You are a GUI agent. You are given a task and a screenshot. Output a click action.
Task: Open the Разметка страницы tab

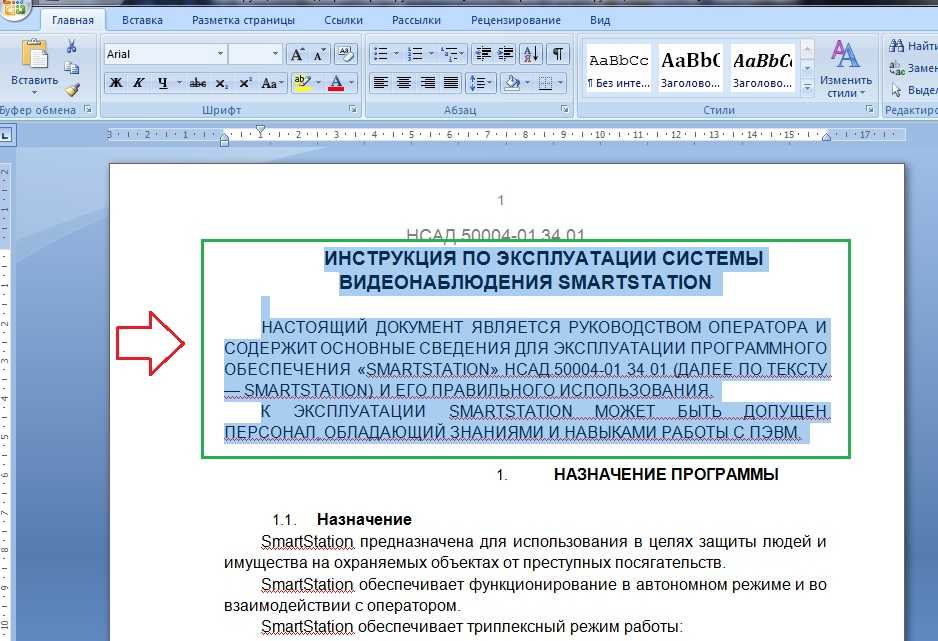243,20
